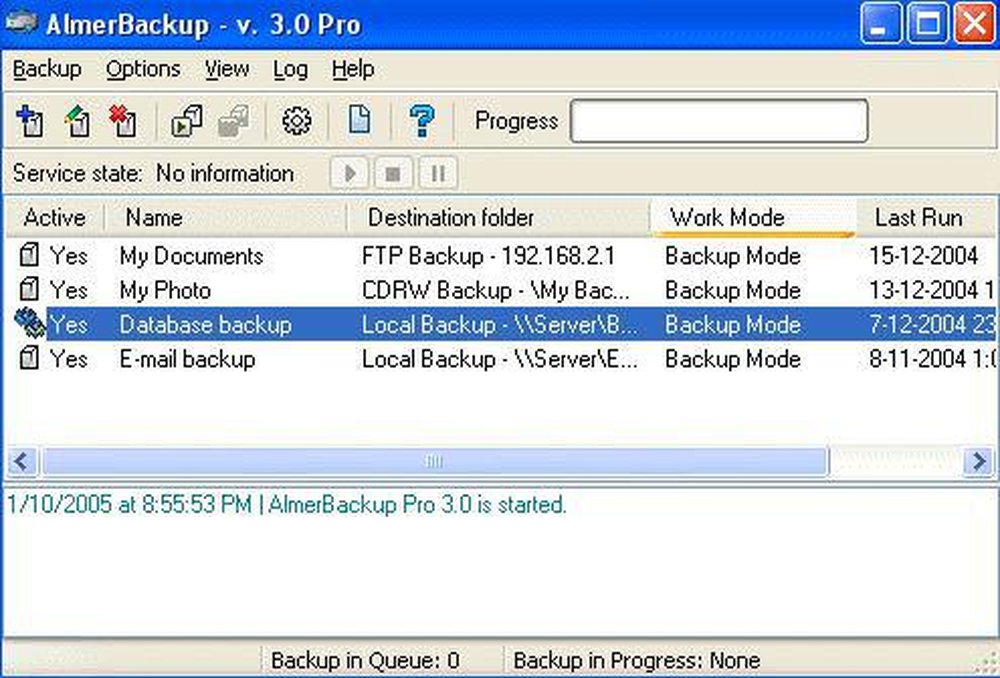Click the horizontal scrollbar right arrow
The height and width of the screenshot is (678, 1000).
point(979,461)
